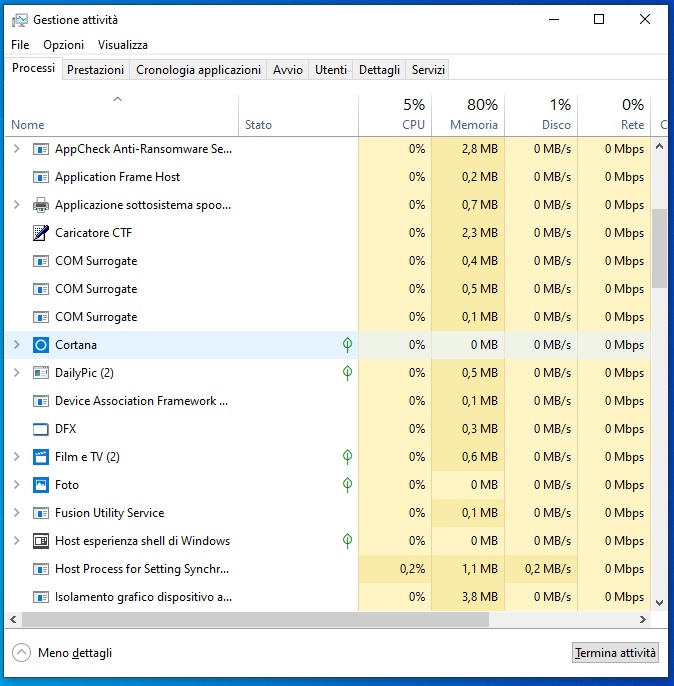Open the Visualizza menu

(122, 45)
